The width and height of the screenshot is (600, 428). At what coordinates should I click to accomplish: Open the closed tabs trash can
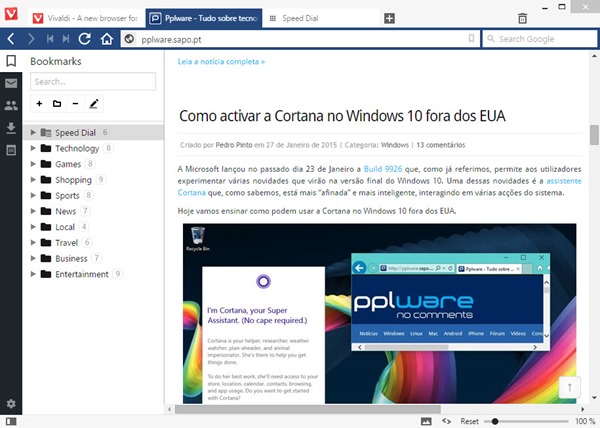coord(522,18)
